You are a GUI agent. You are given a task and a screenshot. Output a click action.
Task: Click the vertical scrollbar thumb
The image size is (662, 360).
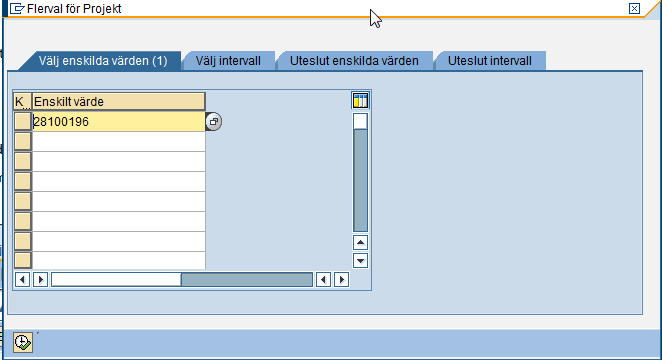(360, 121)
